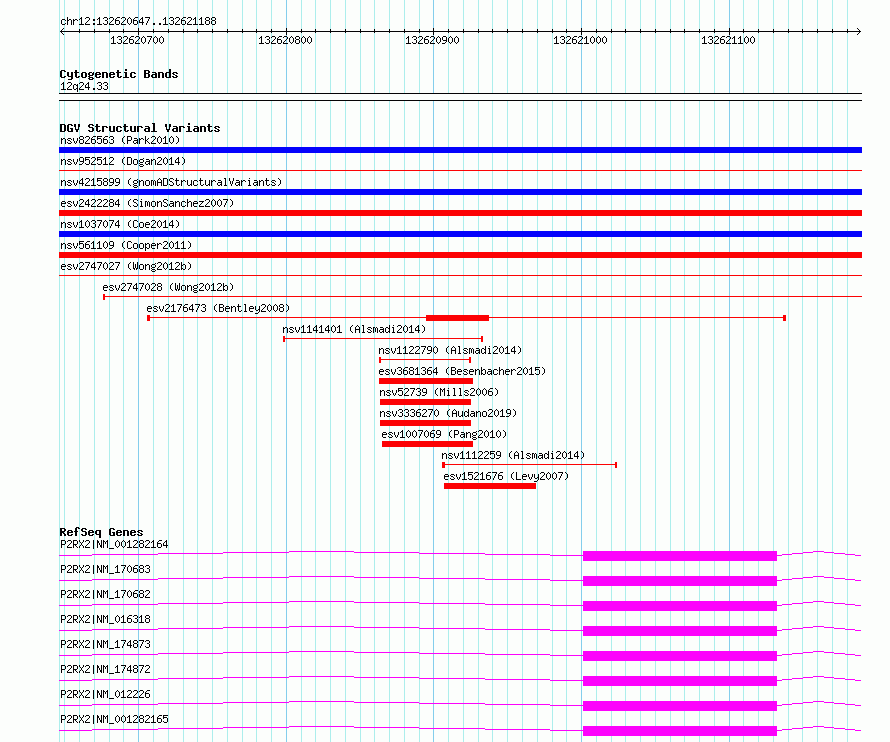
Task: Click thick red segment on esv2176473 line
Action: click(x=457, y=318)
